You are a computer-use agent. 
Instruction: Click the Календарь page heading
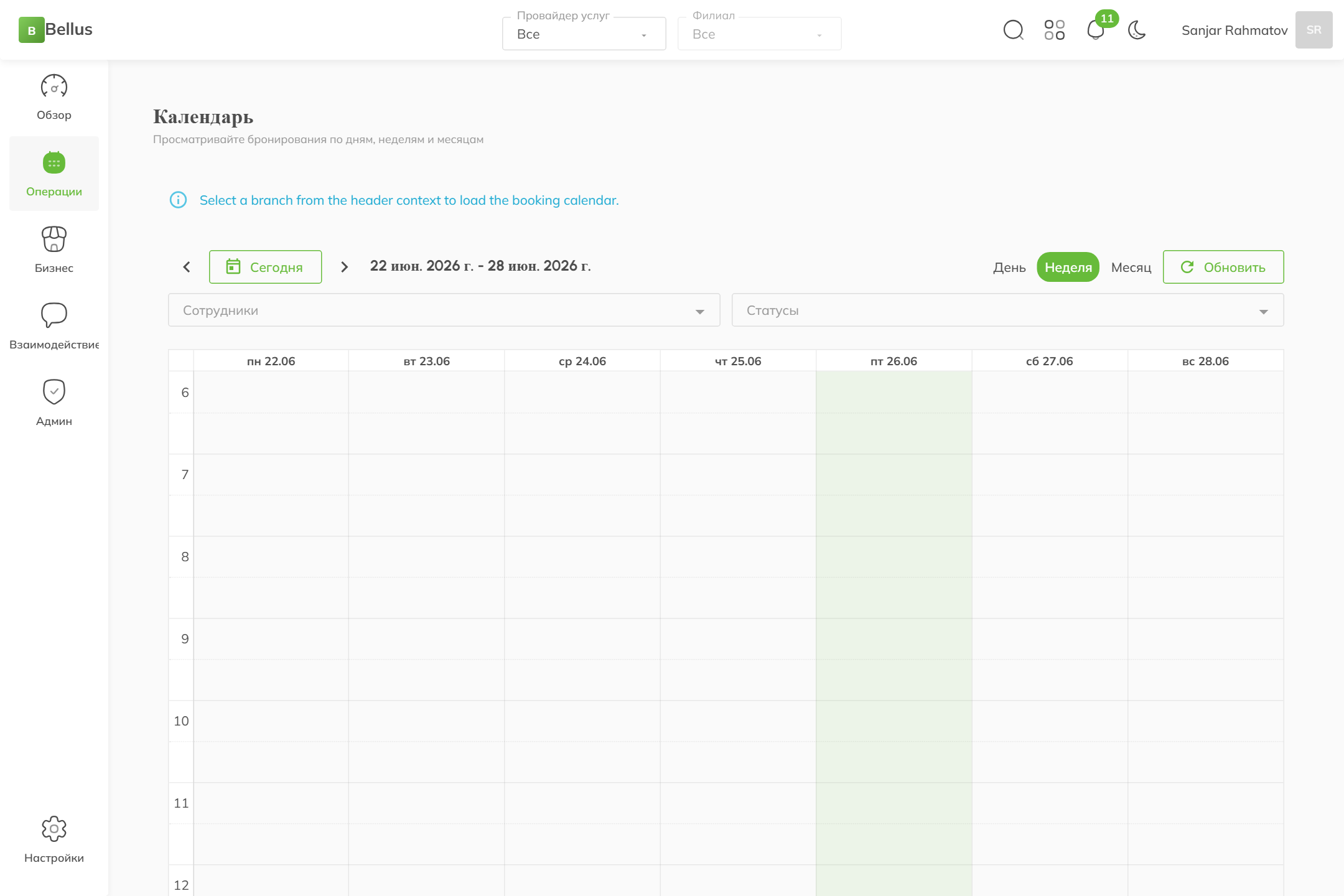click(203, 117)
